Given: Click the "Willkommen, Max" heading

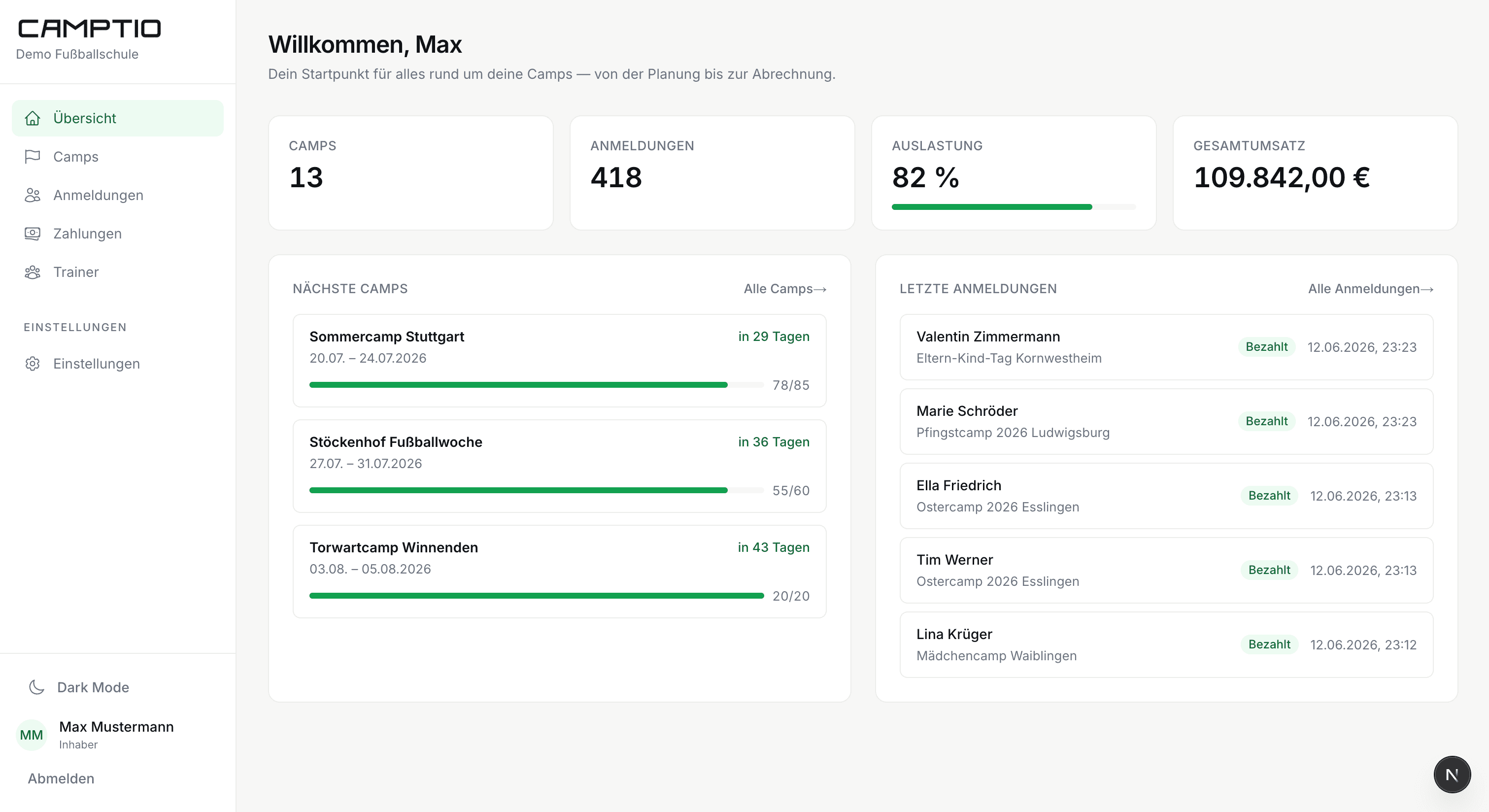Looking at the screenshot, I should [365, 44].
